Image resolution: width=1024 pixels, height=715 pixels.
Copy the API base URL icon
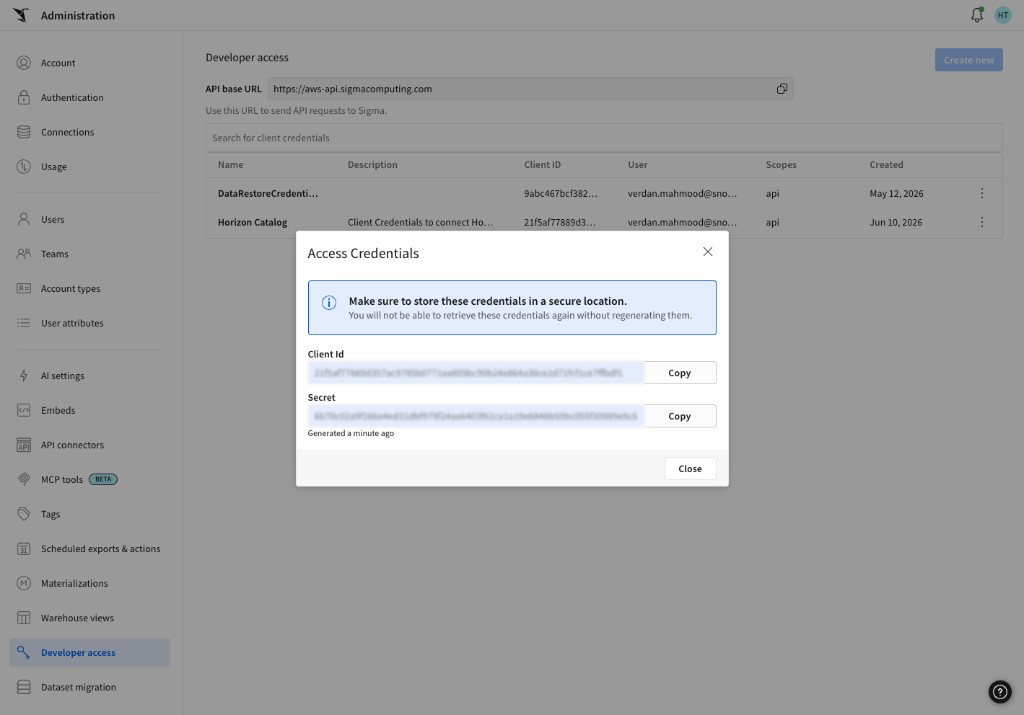click(782, 89)
